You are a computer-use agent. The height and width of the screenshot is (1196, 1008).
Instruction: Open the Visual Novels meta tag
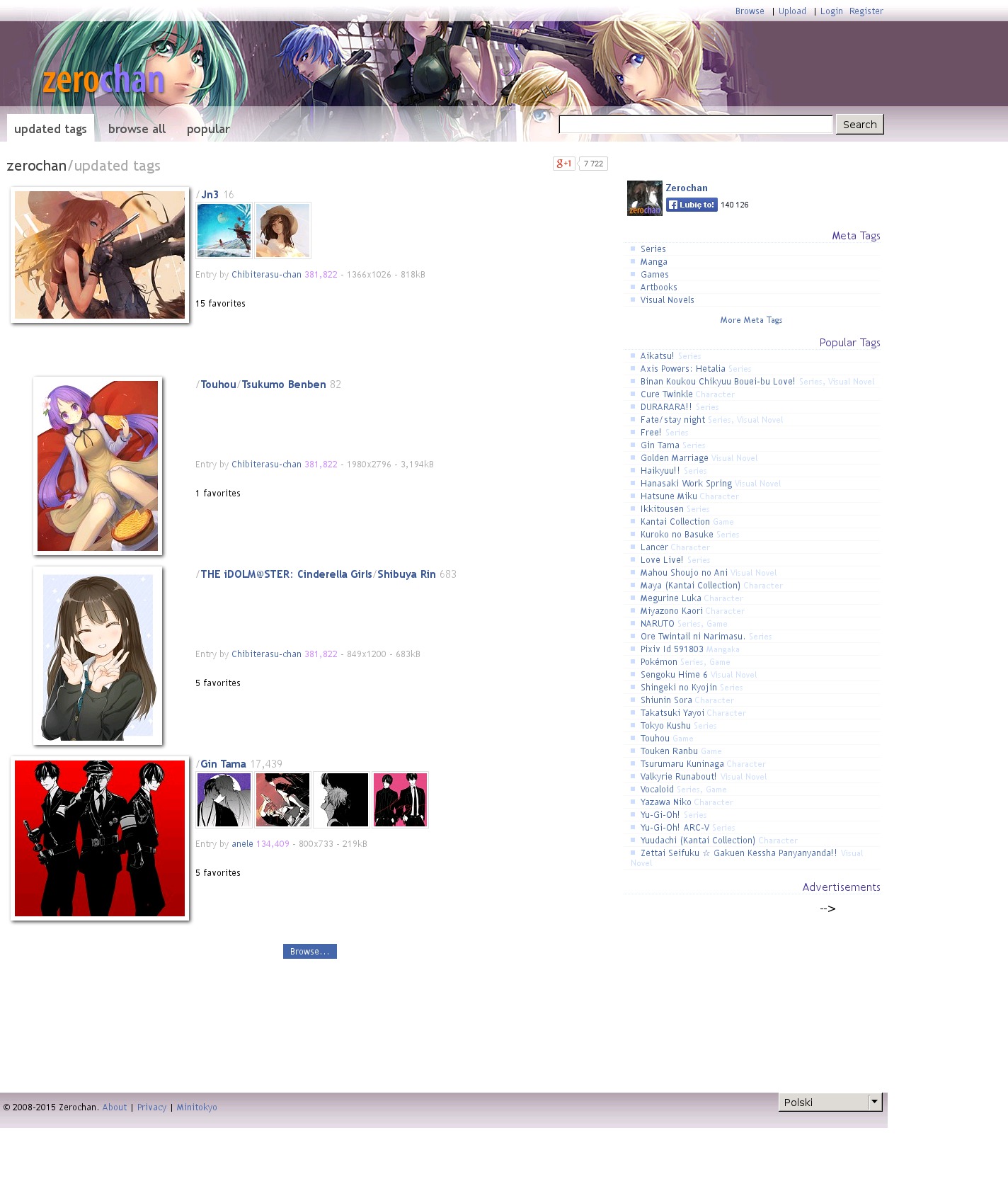667,300
